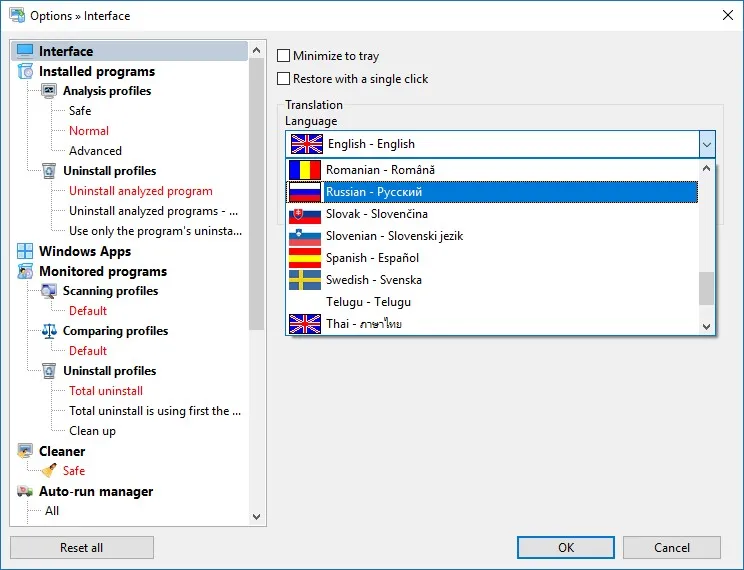
Task: Enable Minimize to tray checkbox
Action: [283, 56]
